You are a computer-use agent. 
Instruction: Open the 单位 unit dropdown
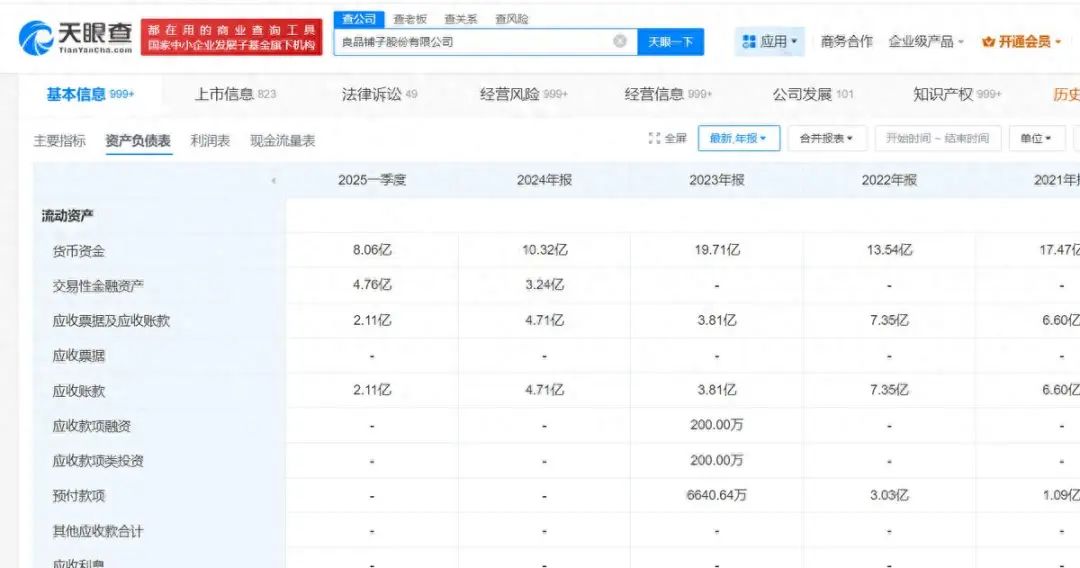1036,138
